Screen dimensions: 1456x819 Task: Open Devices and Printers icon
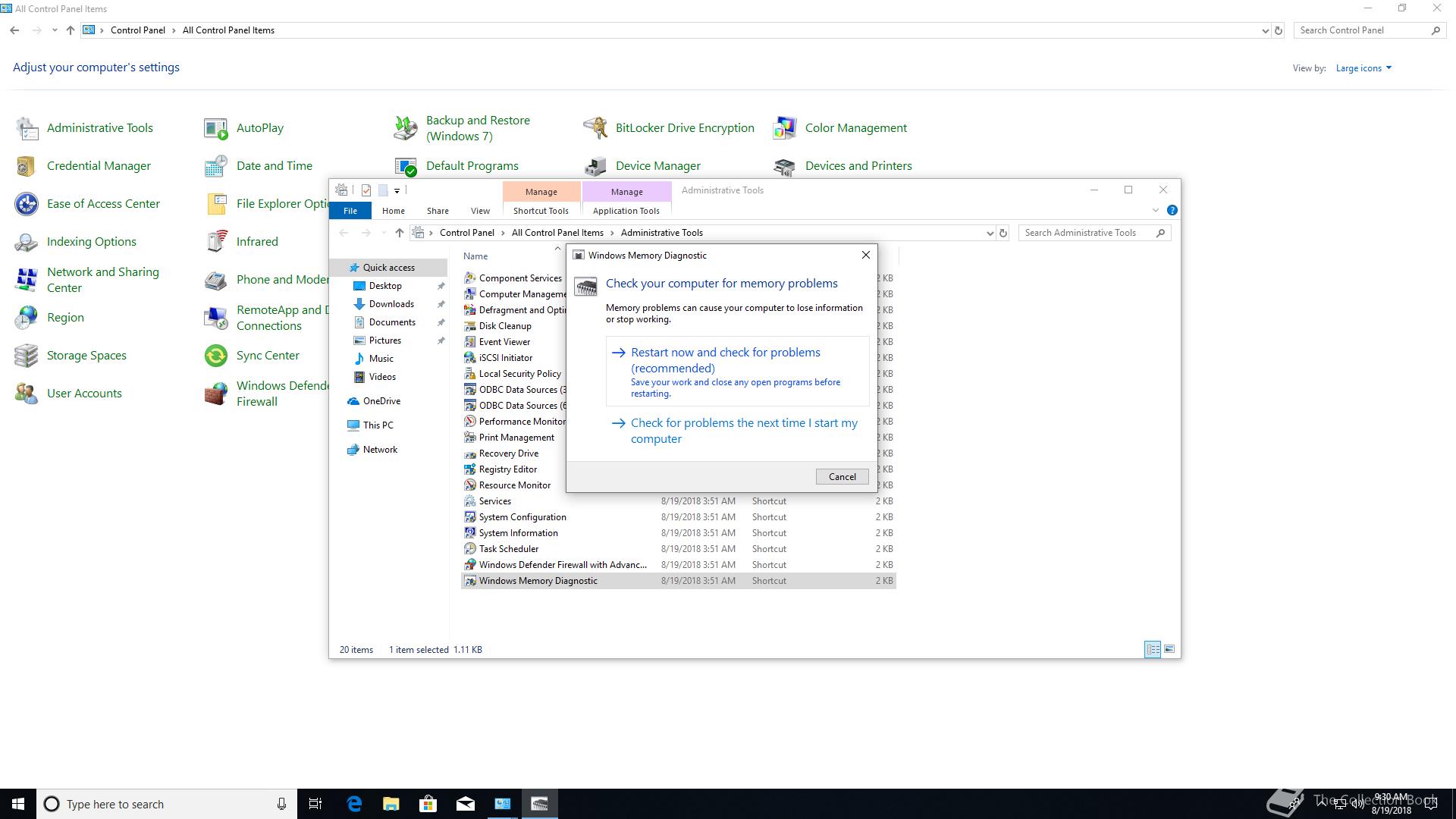pyautogui.click(x=785, y=166)
